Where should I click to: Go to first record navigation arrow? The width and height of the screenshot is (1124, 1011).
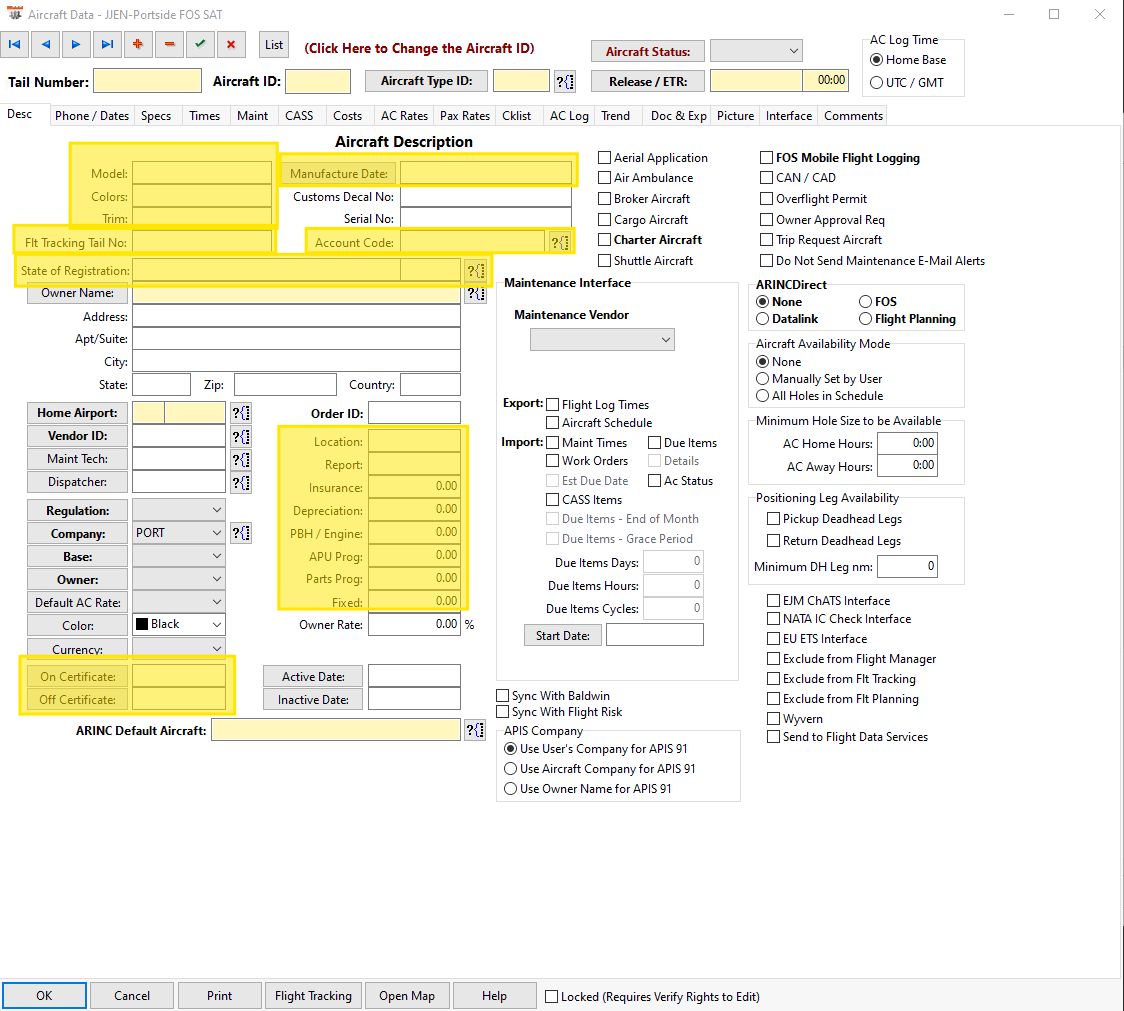tap(14, 44)
